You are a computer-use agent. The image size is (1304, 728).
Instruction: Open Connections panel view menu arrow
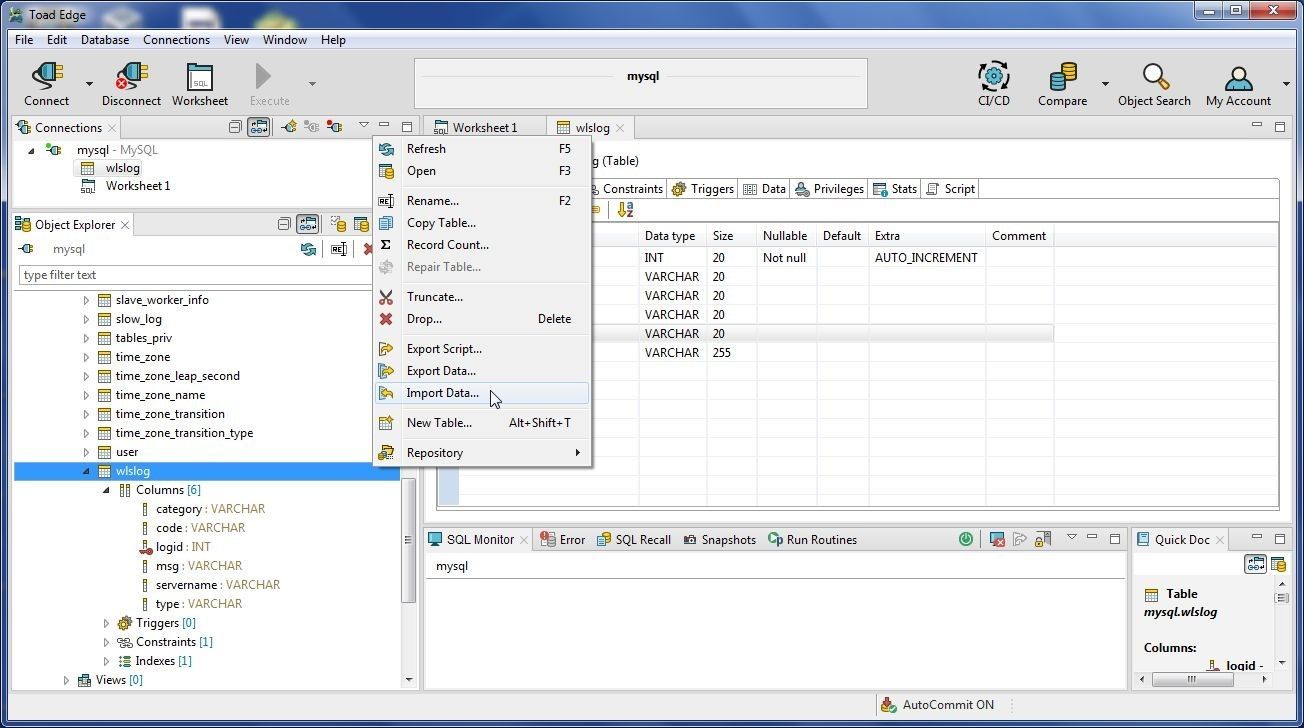[363, 125]
